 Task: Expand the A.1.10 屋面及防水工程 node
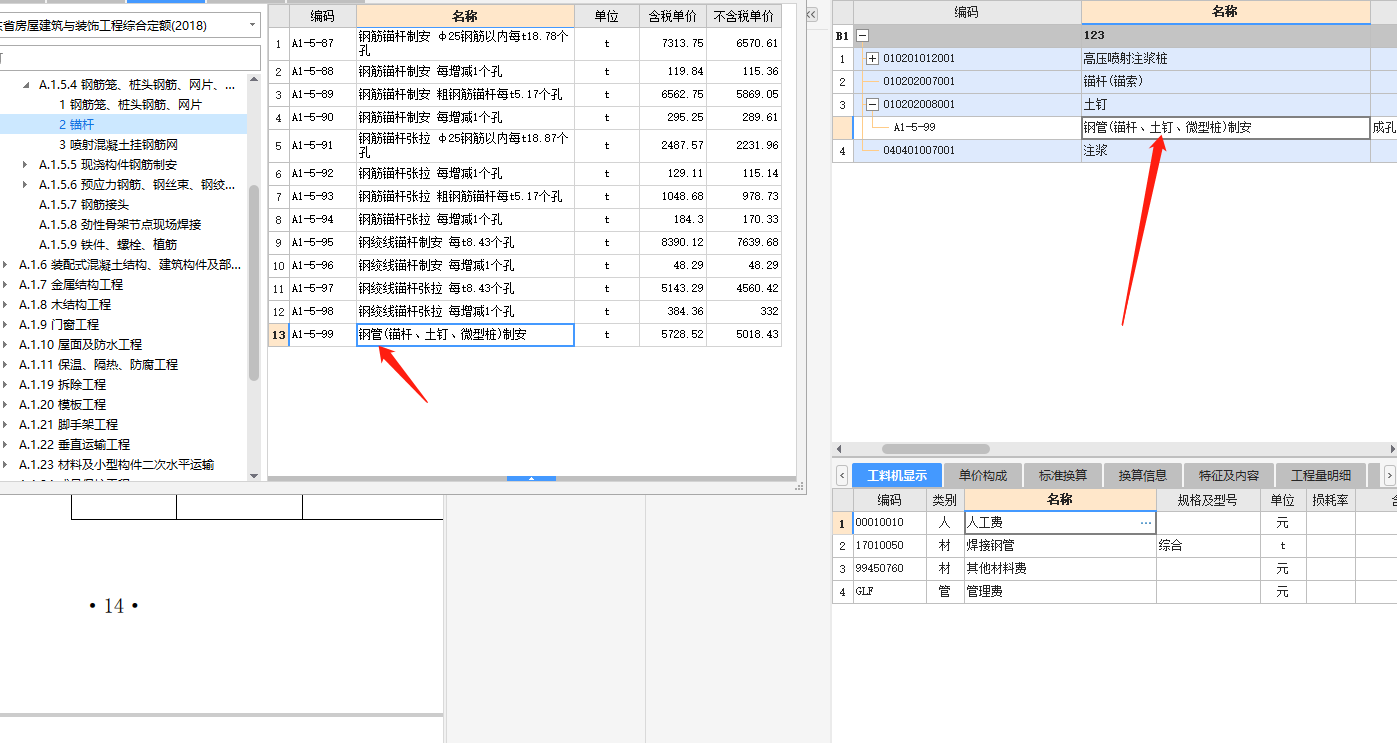(6, 345)
